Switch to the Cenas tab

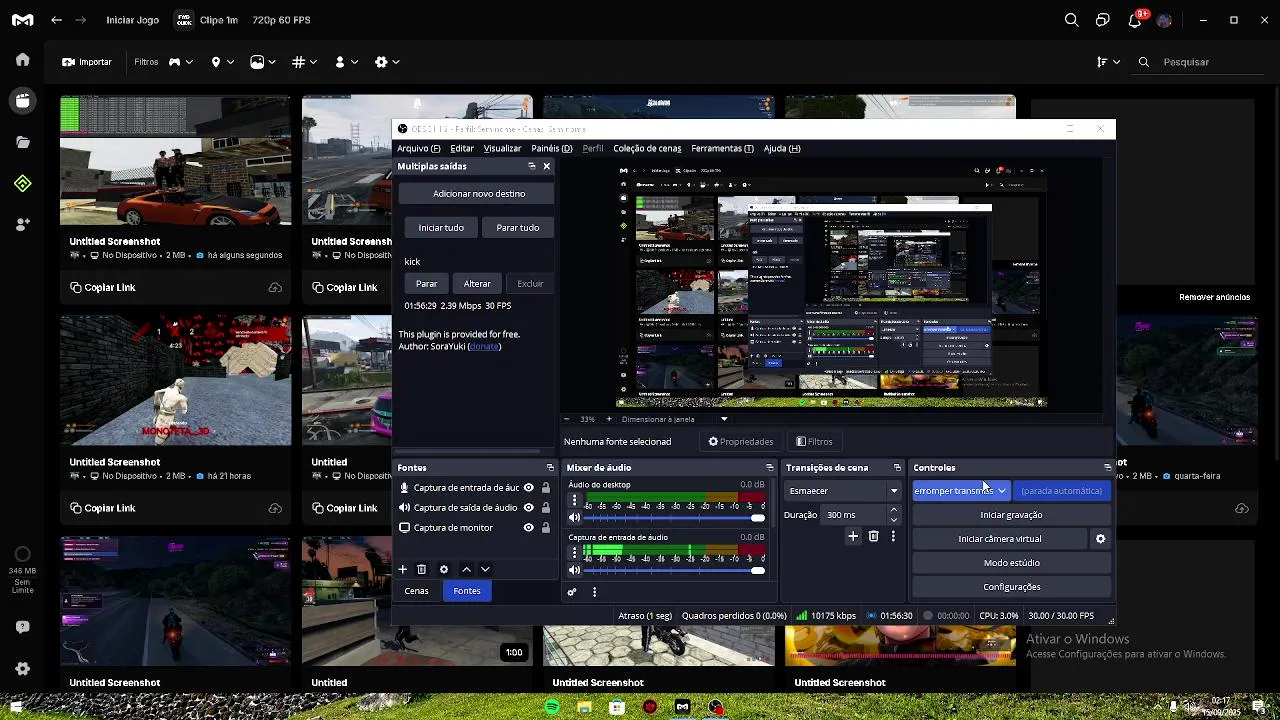click(416, 591)
